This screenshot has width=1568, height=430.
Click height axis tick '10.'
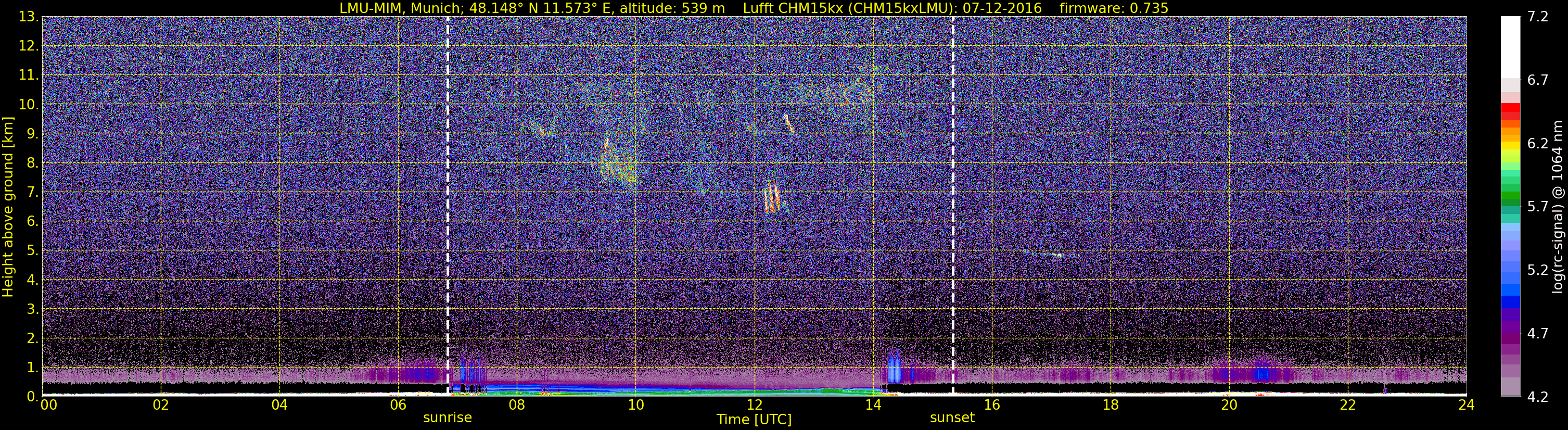coord(29,105)
